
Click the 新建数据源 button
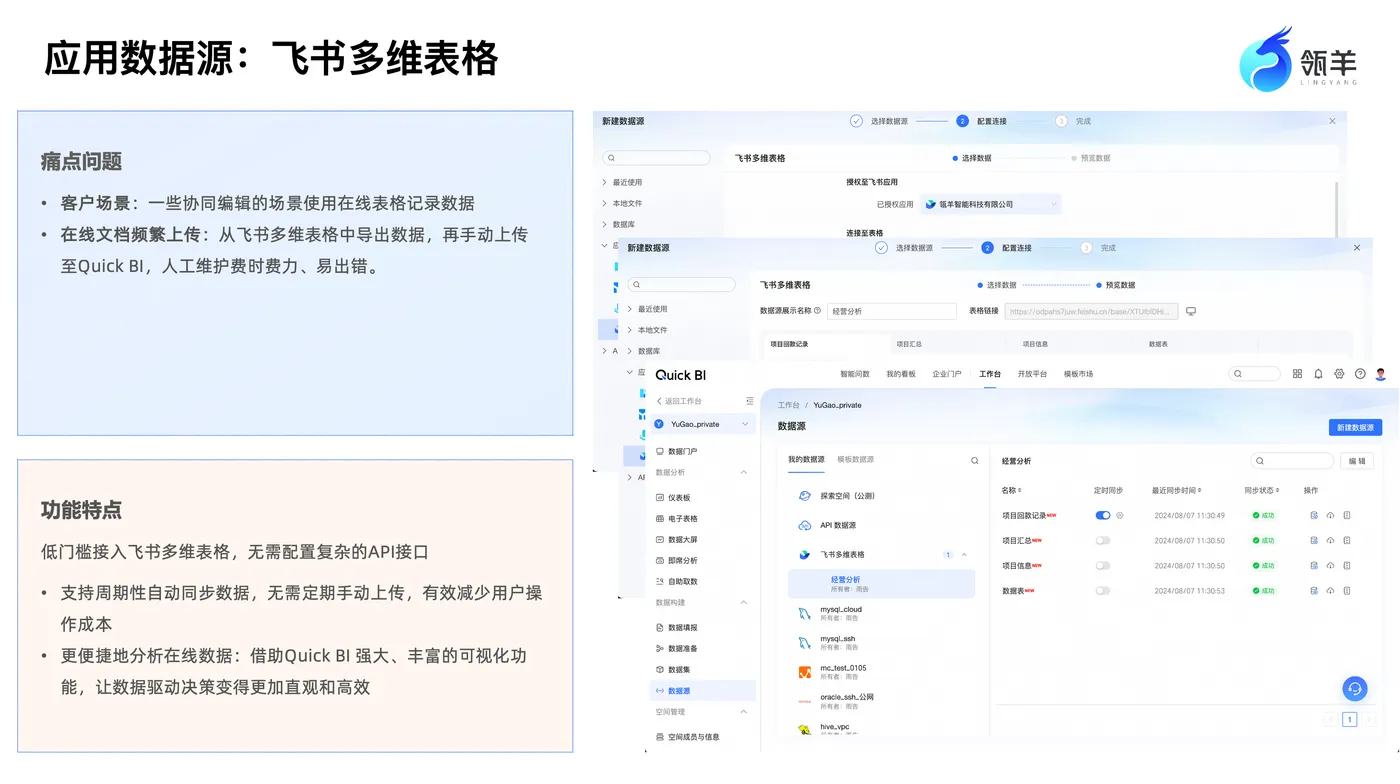coord(1355,427)
